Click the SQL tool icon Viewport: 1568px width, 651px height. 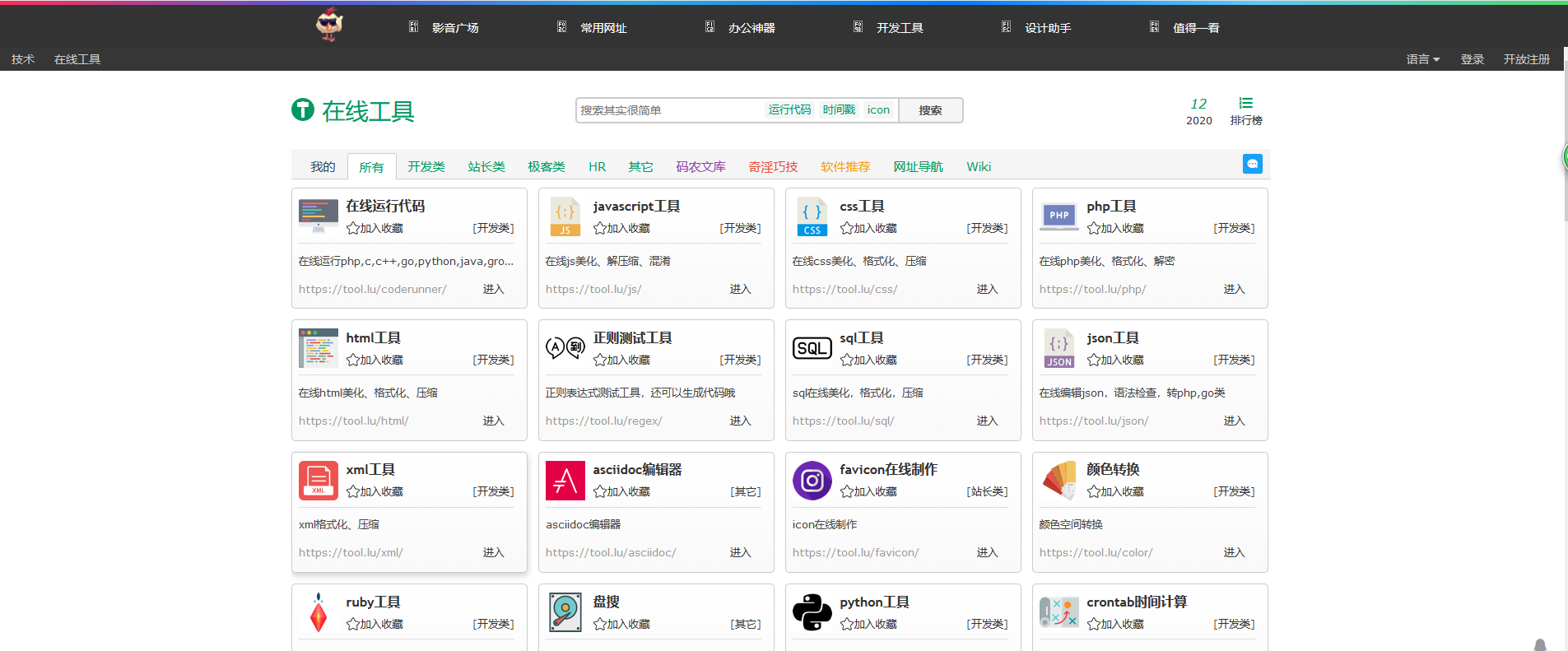pyautogui.click(x=812, y=348)
